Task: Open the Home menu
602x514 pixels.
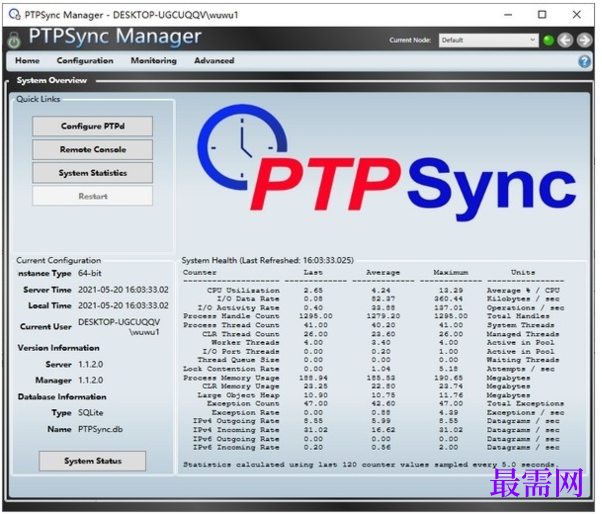Action: 27,61
